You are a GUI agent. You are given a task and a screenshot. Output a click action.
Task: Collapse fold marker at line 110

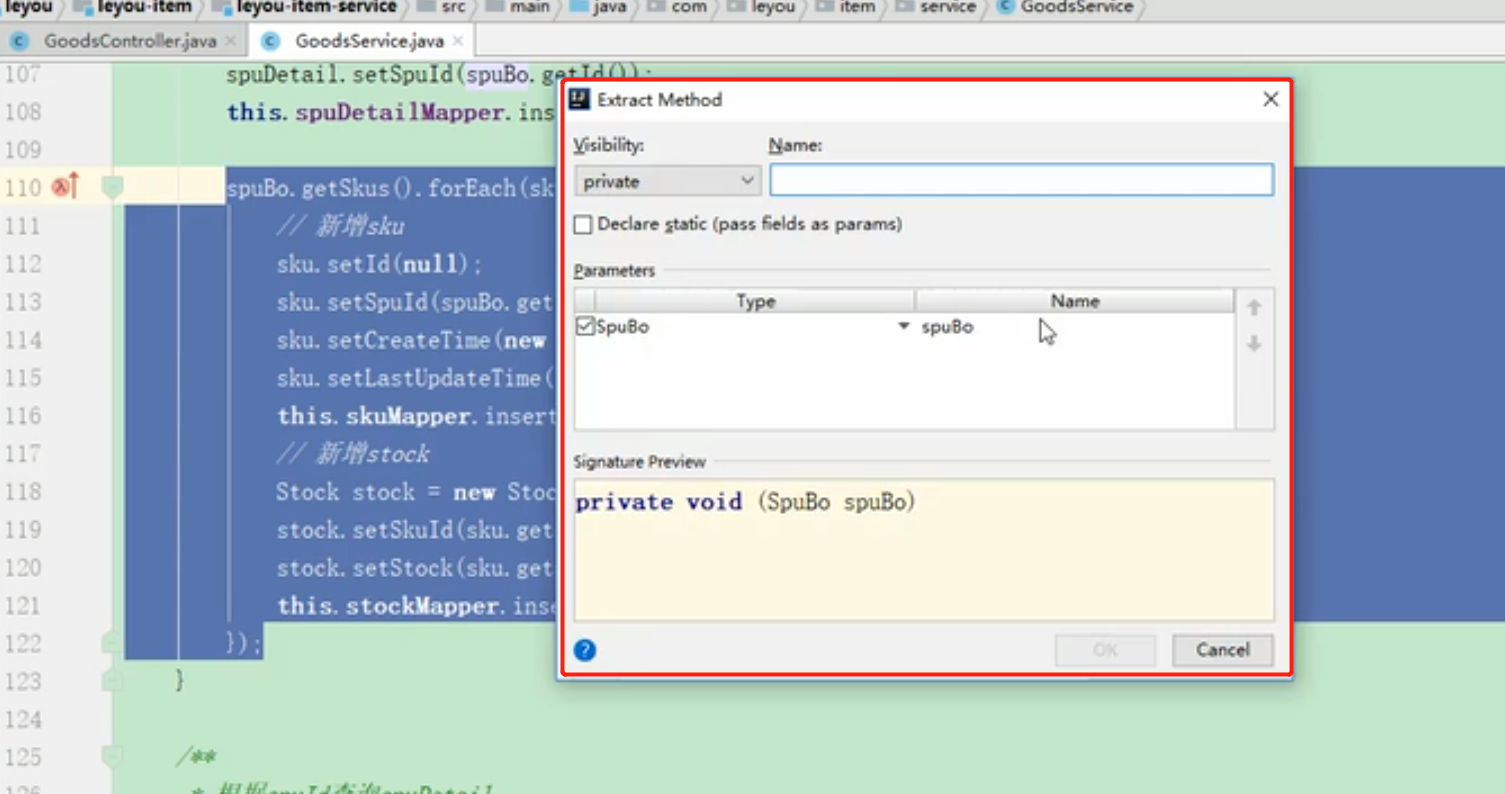pyautogui.click(x=112, y=187)
